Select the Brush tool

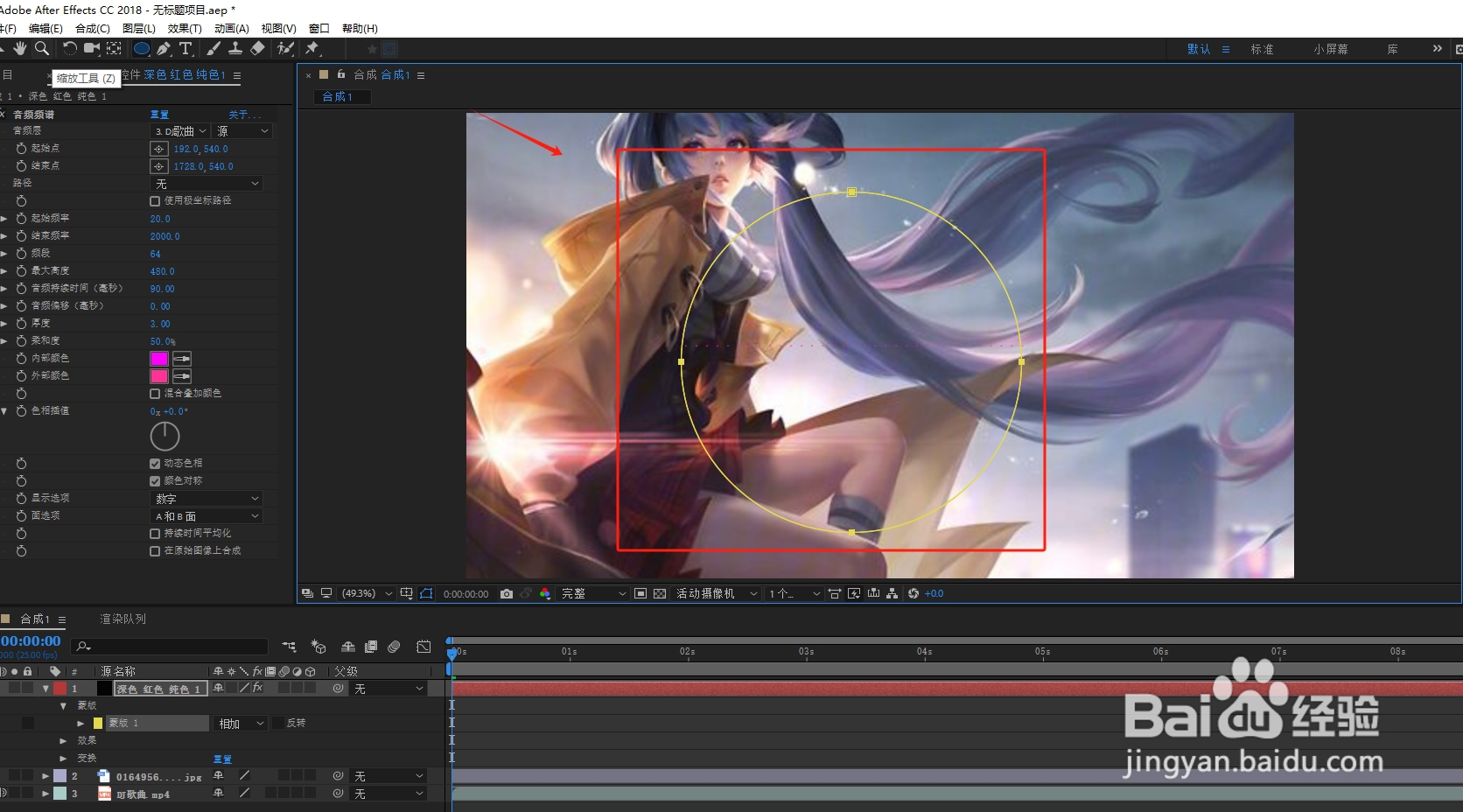213,48
